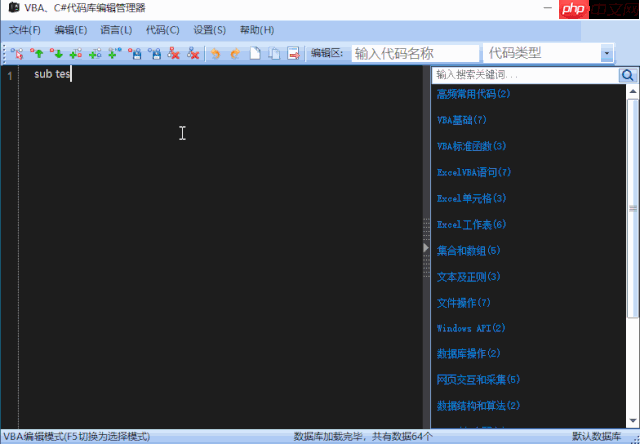
Task: Open the VBA标准函数(3) category
Action: (471, 146)
